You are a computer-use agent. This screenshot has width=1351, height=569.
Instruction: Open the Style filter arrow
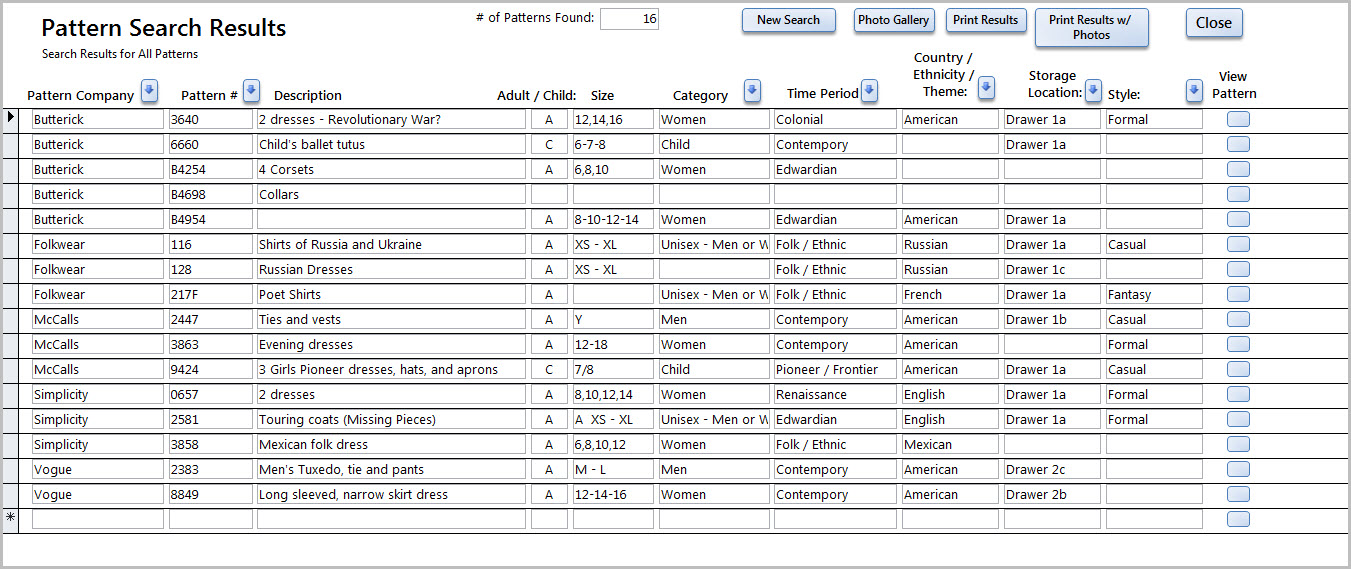coord(1194,91)
